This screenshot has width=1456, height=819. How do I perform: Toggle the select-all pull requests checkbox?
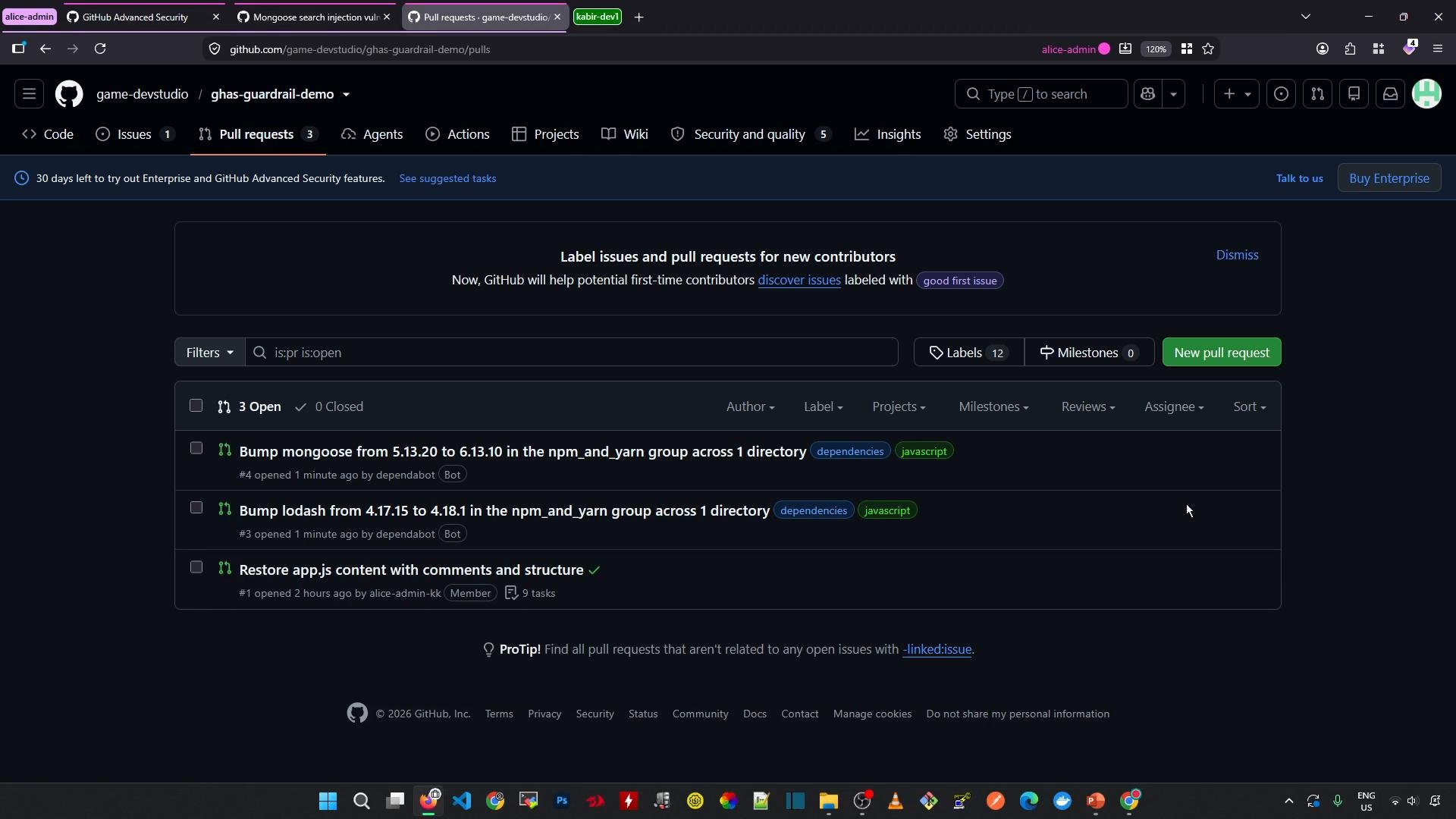(x=196, y=406)
